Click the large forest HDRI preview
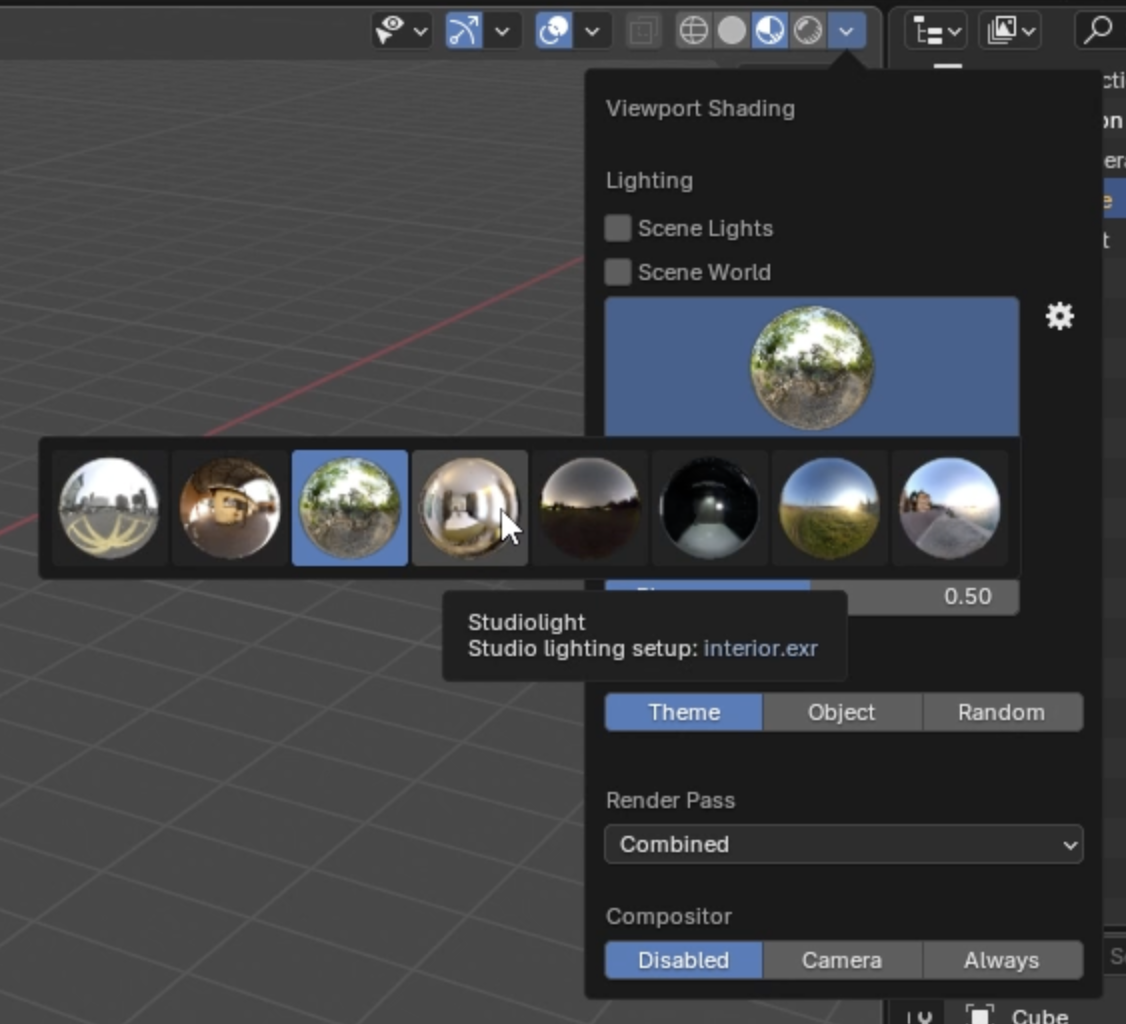The width and height of the screenshot is (1126, 1024). tap(811, 367)
